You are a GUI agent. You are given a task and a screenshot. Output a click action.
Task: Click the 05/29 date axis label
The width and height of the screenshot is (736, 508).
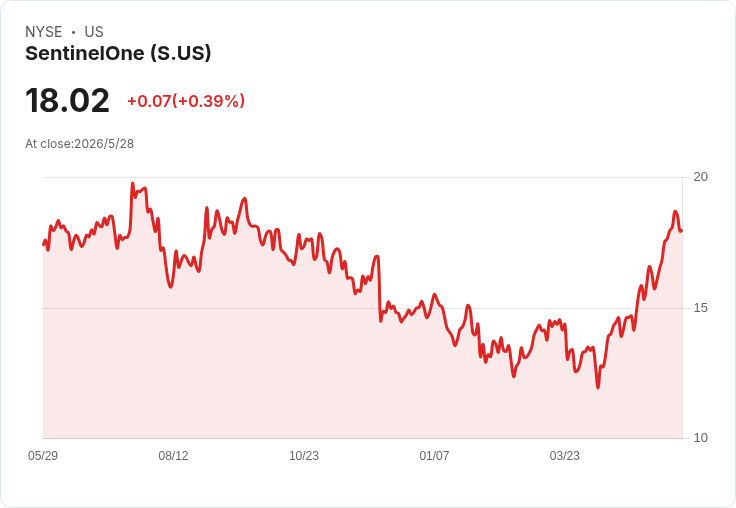[x=43, y=455]
